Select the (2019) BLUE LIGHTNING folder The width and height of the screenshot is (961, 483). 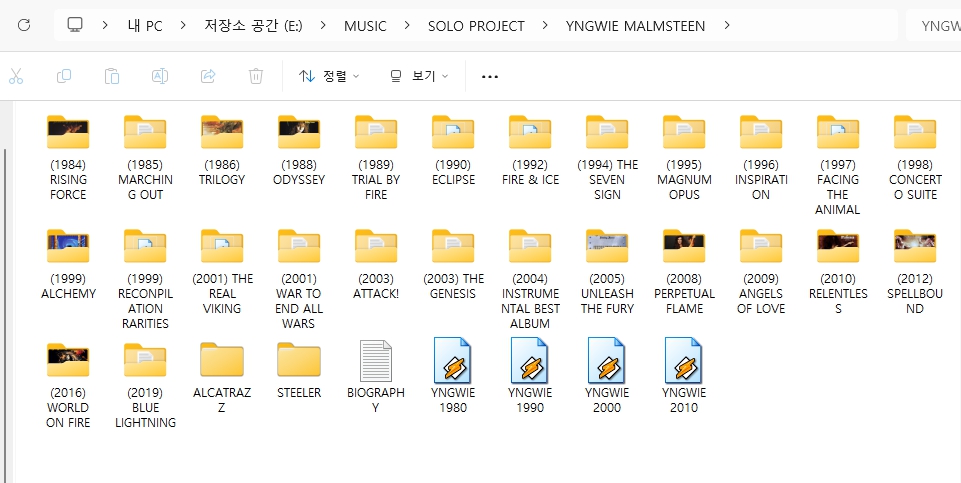145,386
